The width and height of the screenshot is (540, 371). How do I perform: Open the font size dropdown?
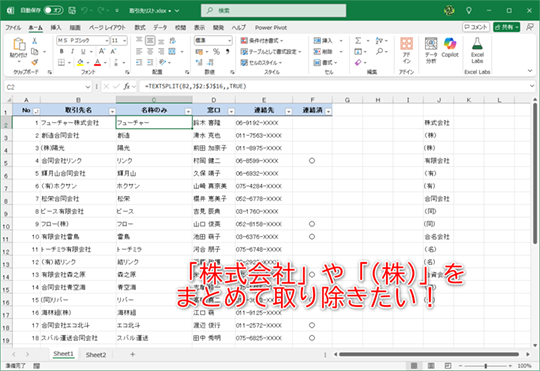tap(124, 41)
